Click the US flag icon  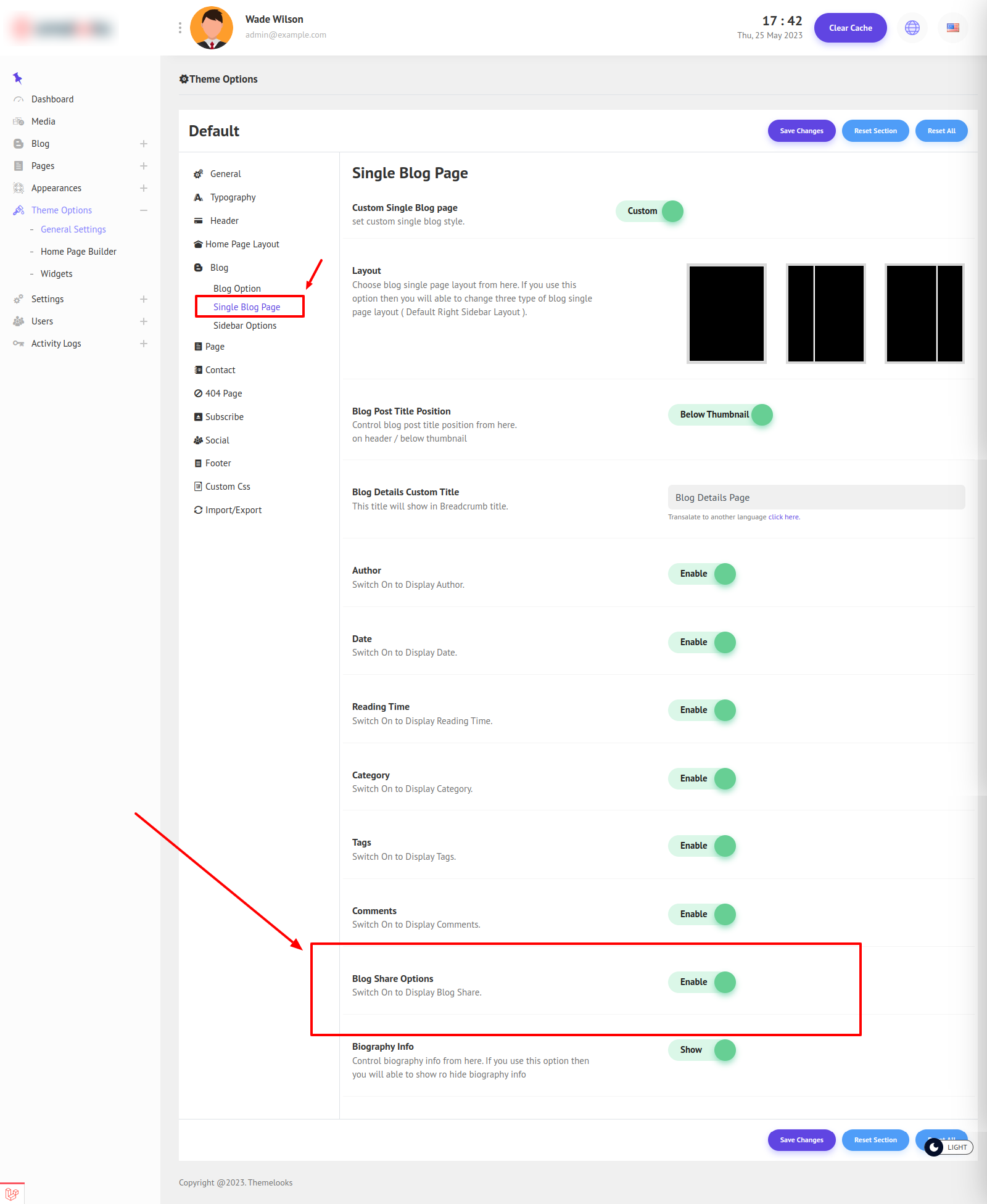tap(952, 28)
